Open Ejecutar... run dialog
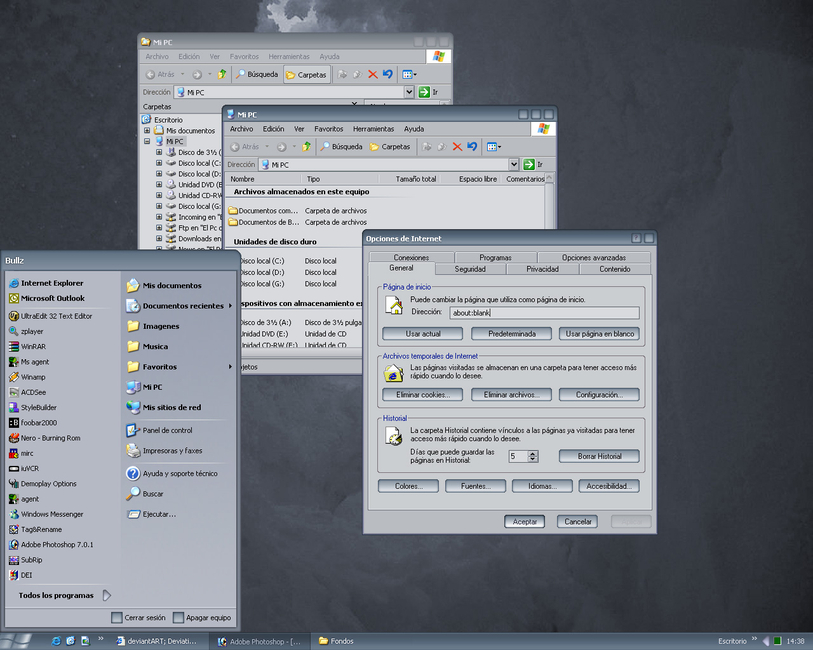This screenshot has width=813, height=650. tap(151, 514)
